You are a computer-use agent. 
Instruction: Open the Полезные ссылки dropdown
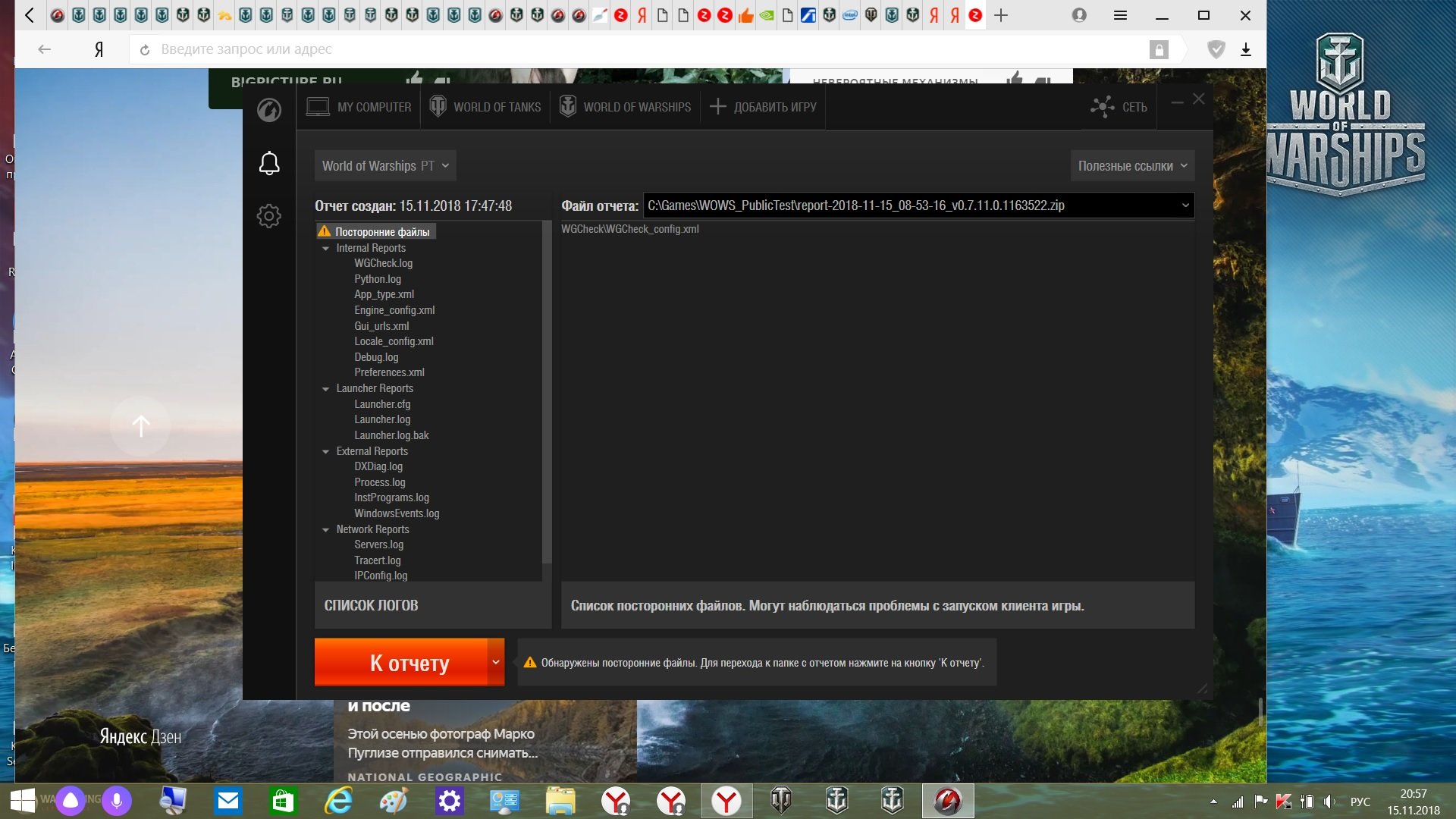(1132, 165)
